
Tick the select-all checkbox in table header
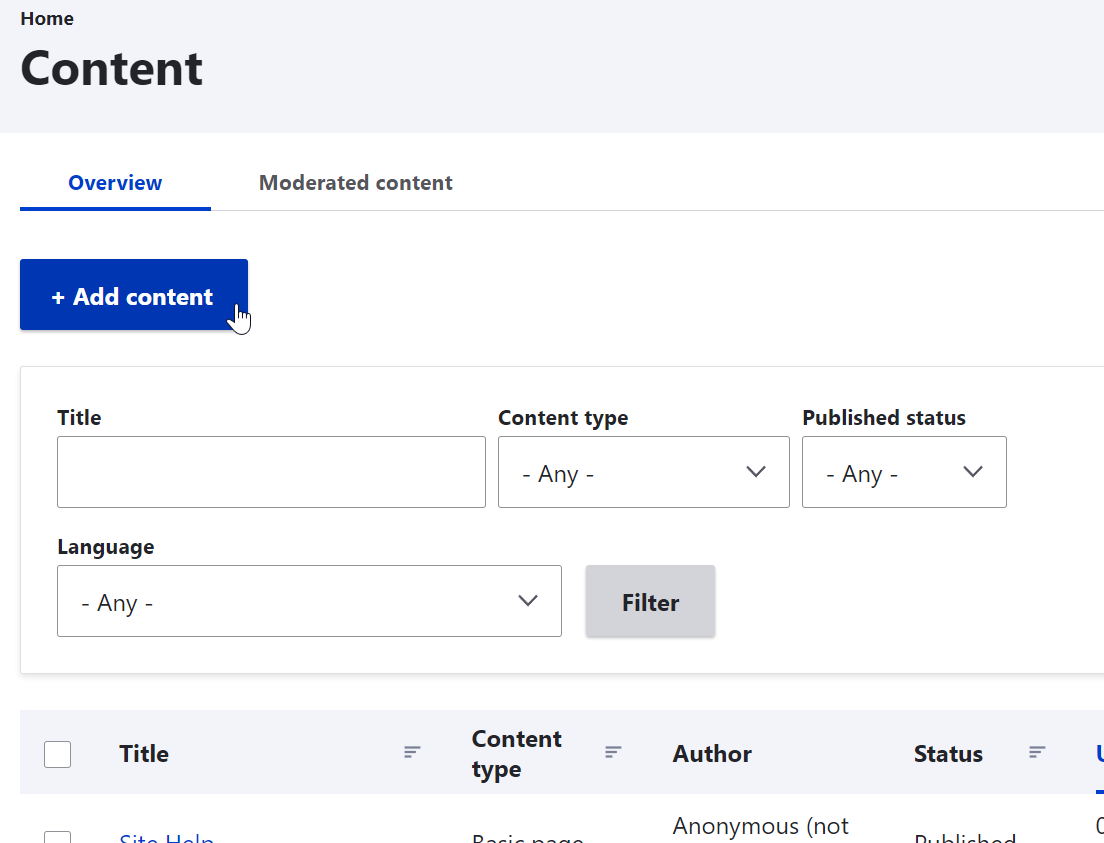(58, 754)
